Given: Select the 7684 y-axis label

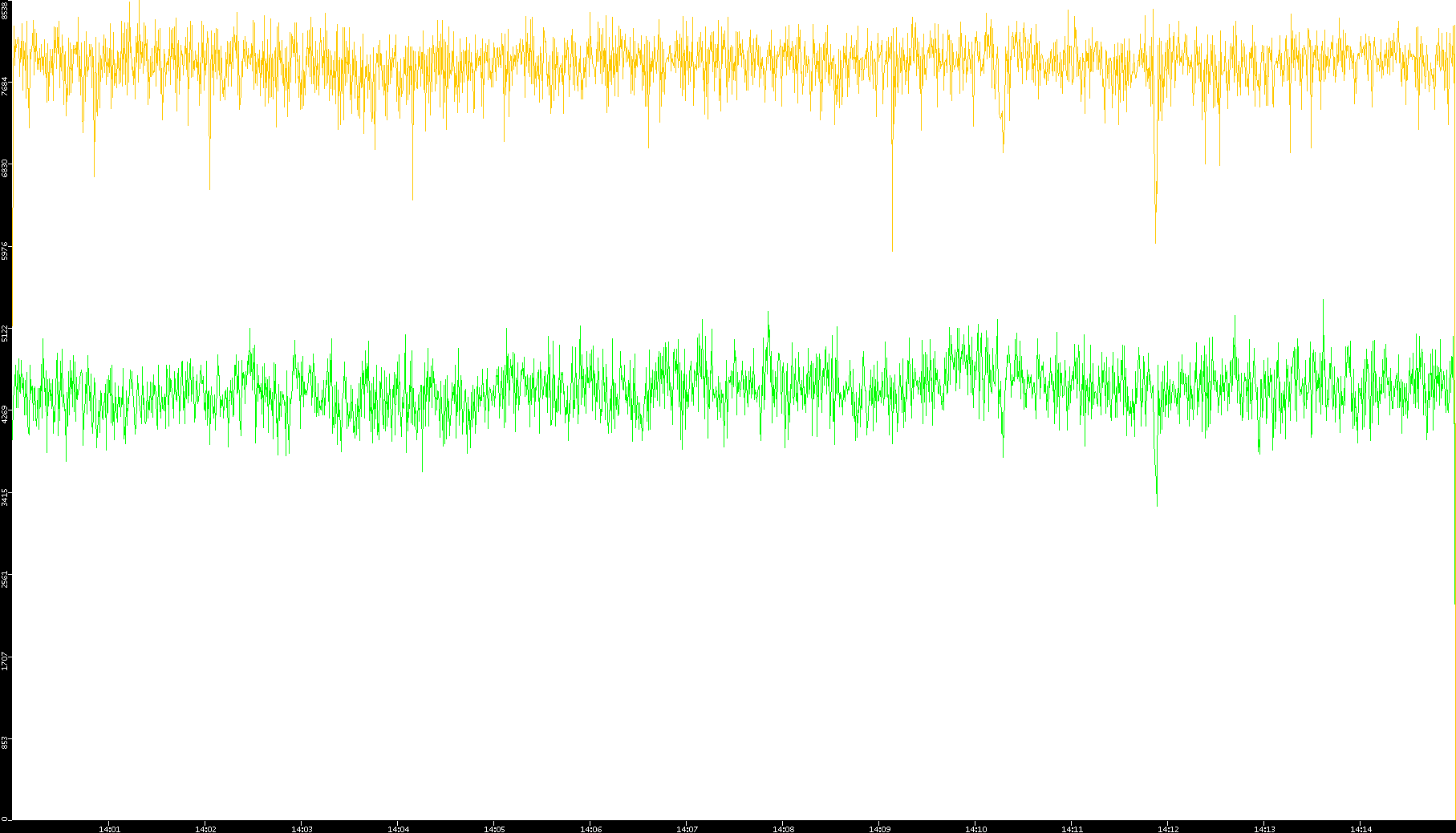Looking at the screenshot, I should click(6, 87).
